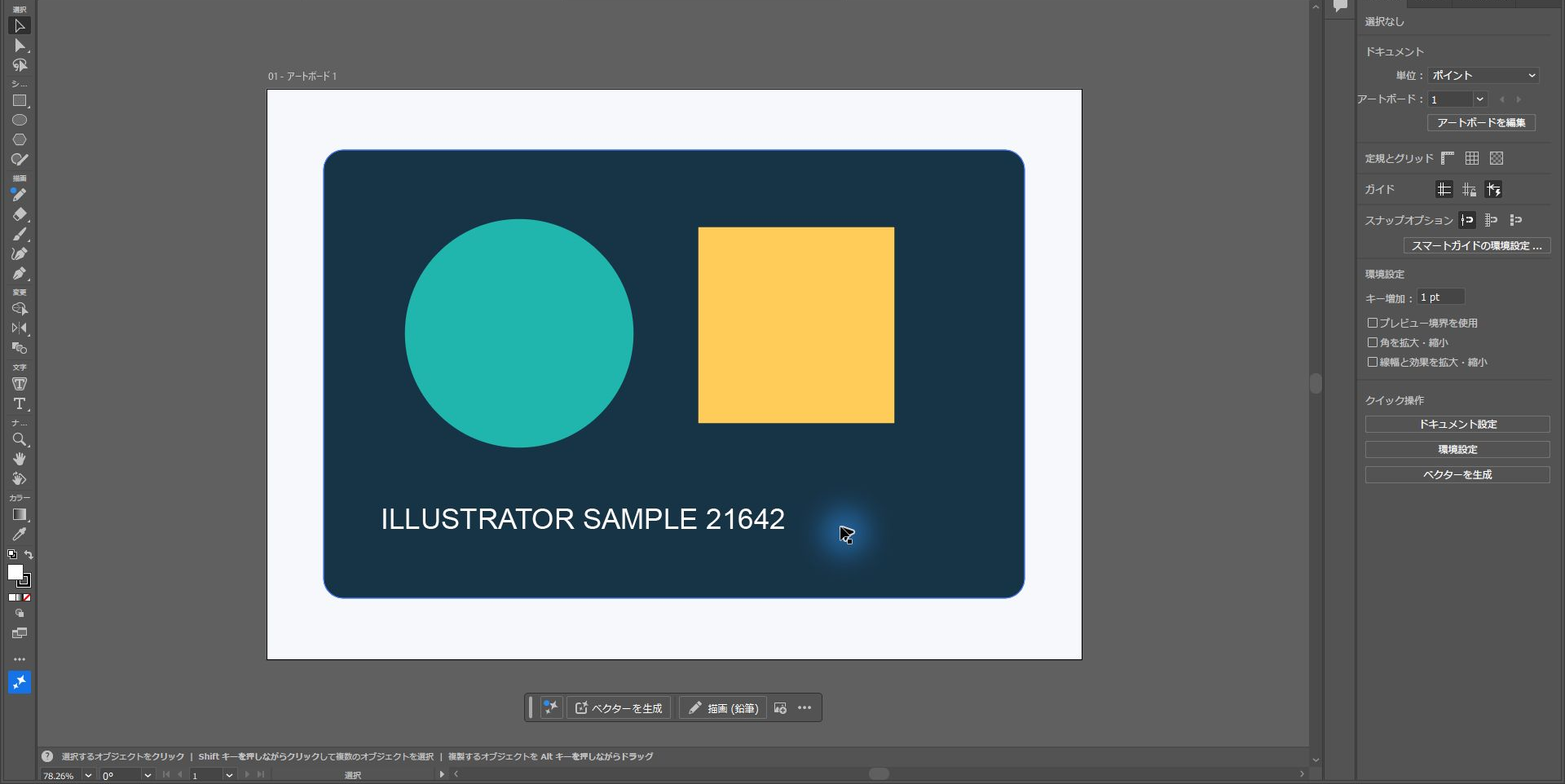
Task: Toggle grid display icon
Action: tap(1472, 158)
